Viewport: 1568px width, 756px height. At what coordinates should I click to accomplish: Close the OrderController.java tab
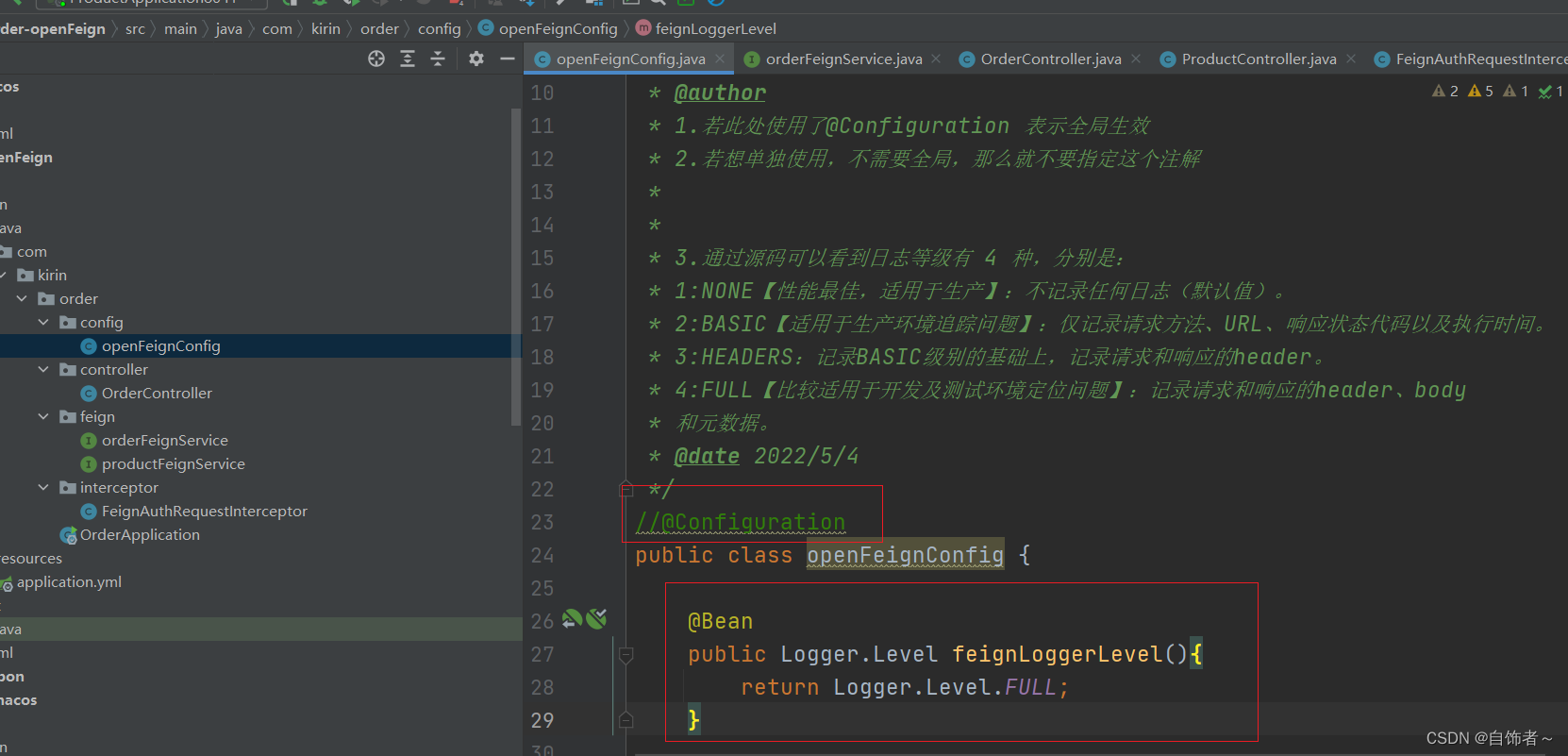pos(1136,59)
